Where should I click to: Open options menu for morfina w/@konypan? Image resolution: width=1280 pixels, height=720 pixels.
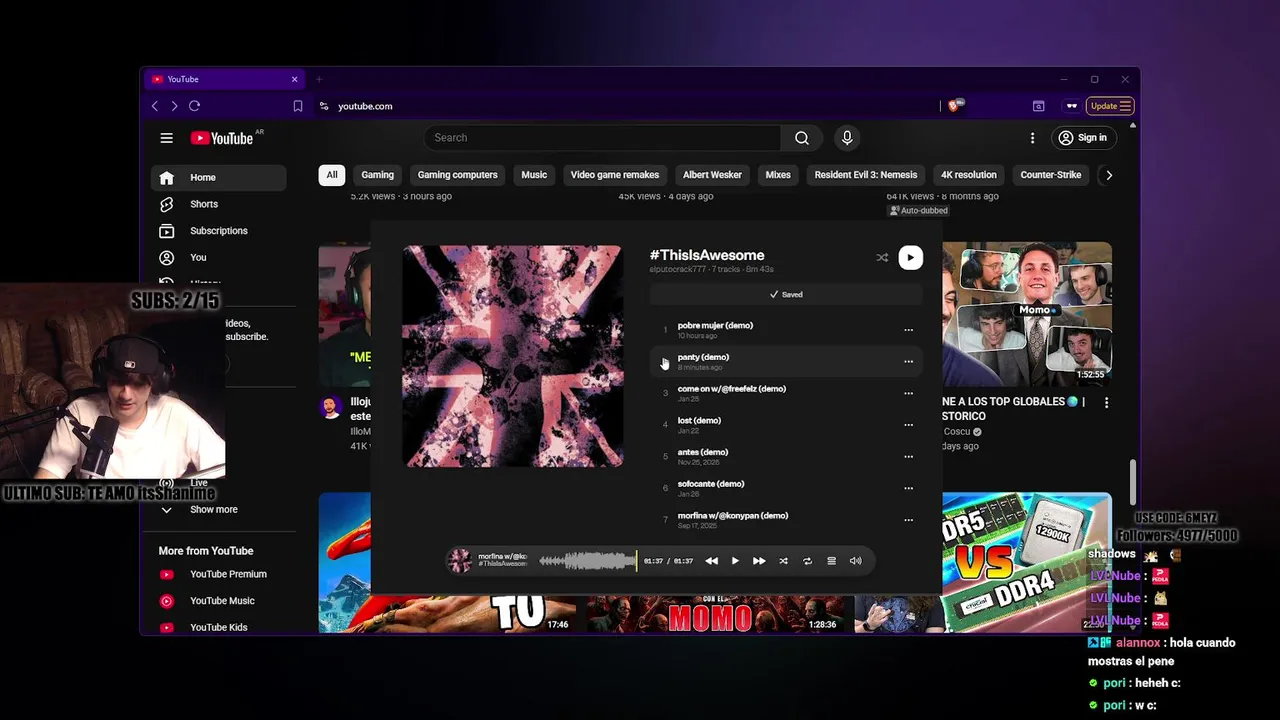[908, 520]
